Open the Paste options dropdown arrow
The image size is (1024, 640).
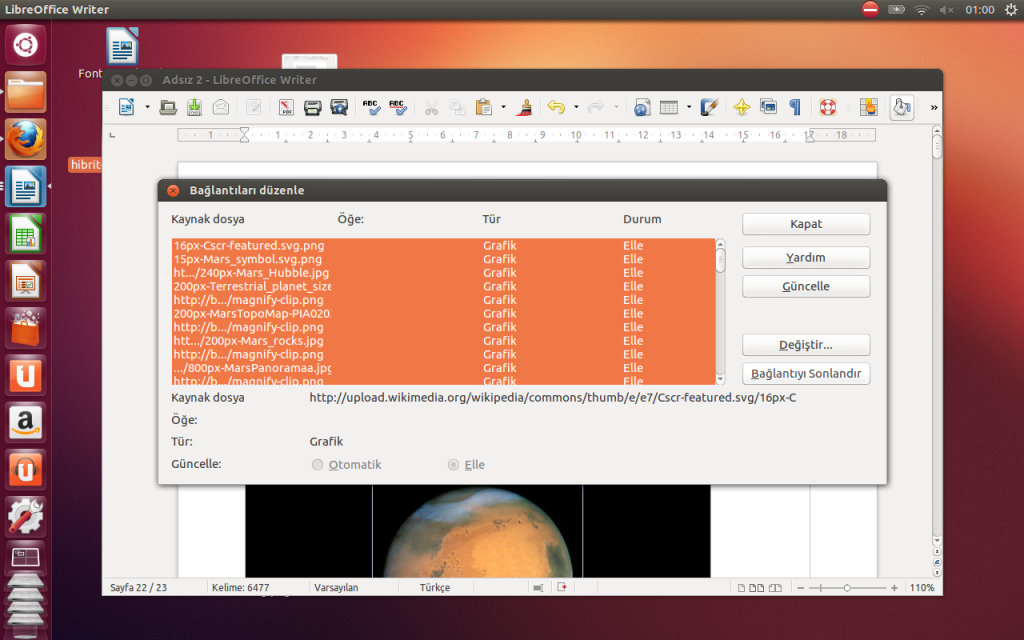pyautogui.click(x=503, y=107)
